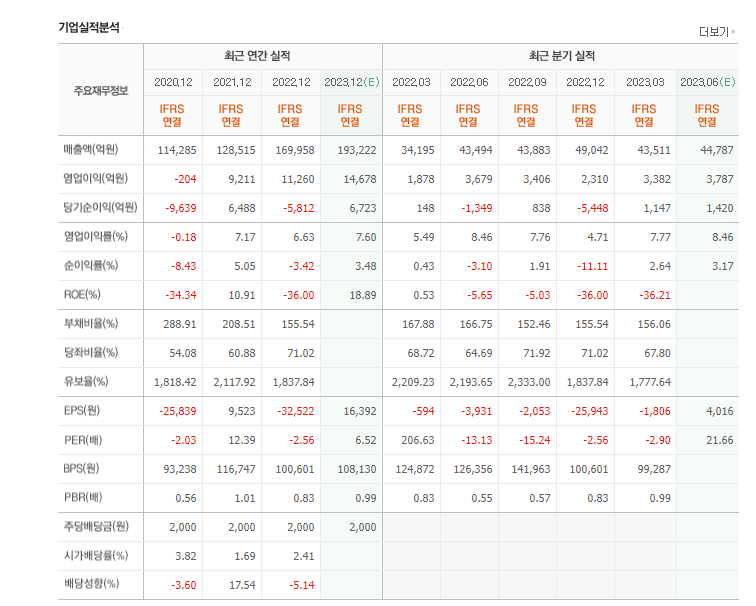Screen dimensions: 756x606
Task: Select the 288.91 debt ratio value
Action: pos(180,324)
